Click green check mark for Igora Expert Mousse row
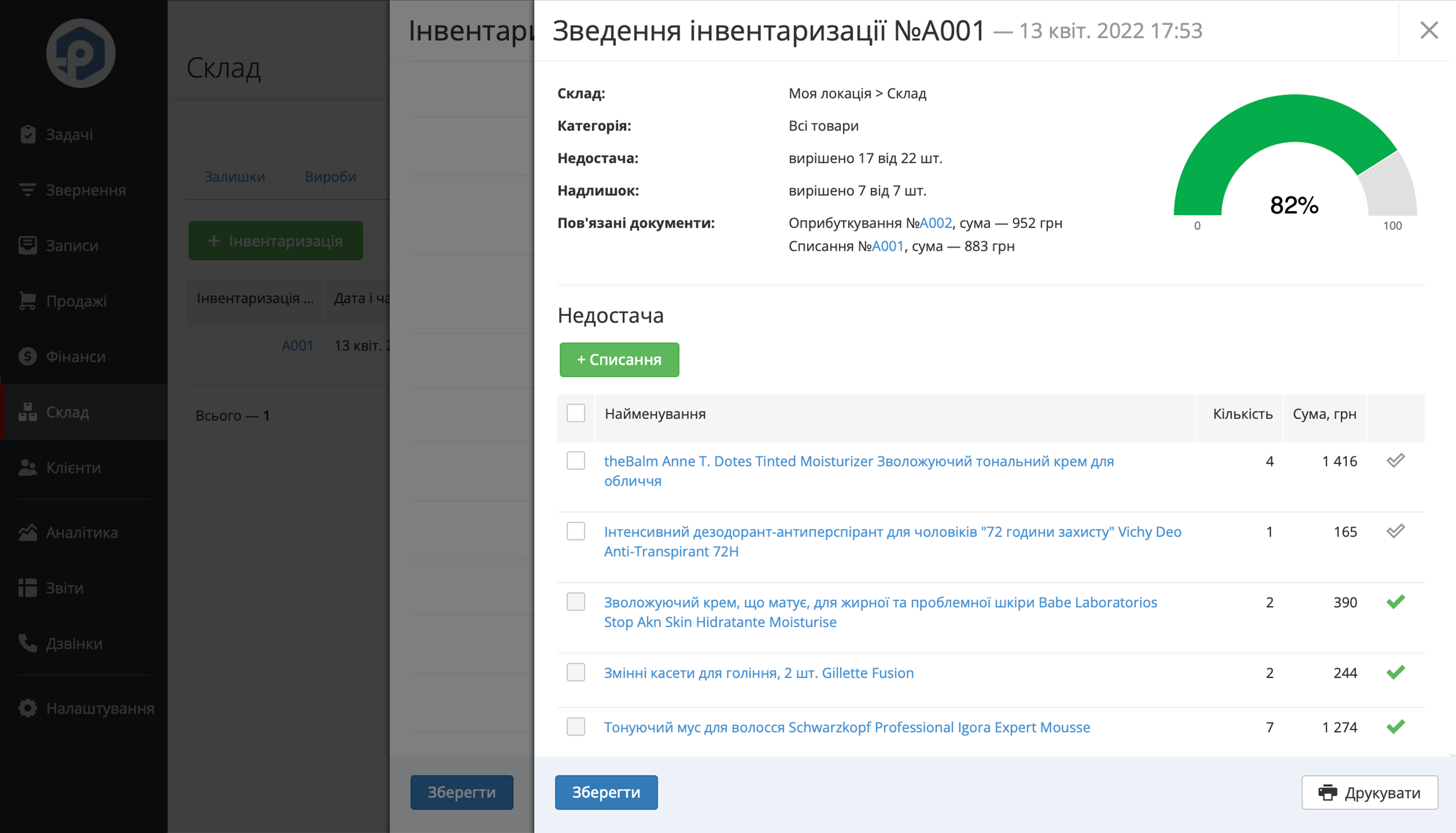 1395,727
